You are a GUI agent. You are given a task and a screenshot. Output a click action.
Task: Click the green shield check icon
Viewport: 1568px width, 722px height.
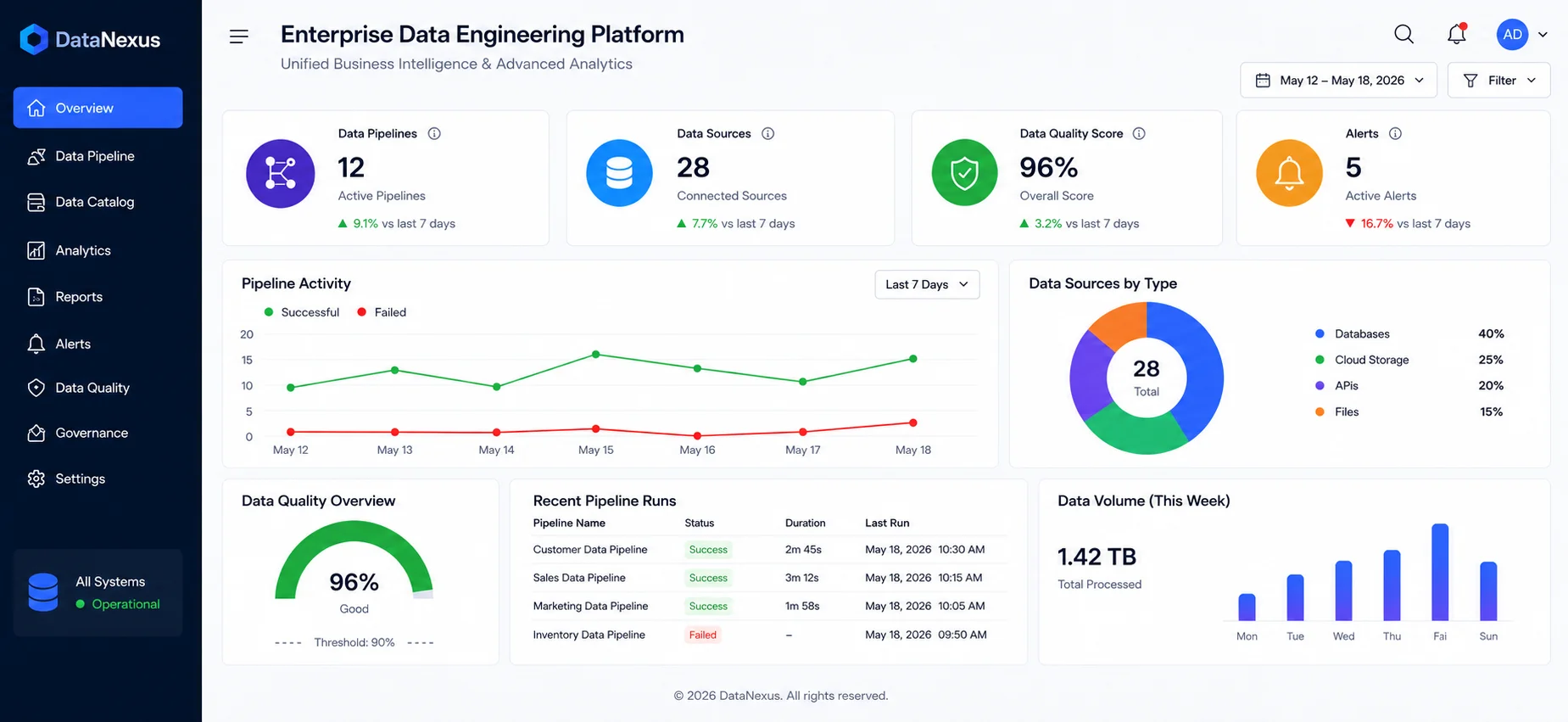964,173
